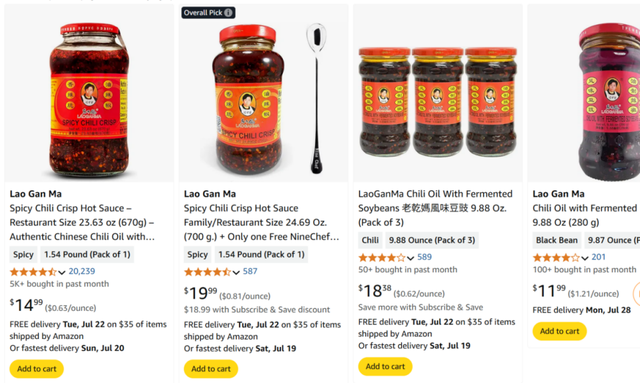Open LaoGanMa Chili Oil With Fermented Soybeans title

click(x=435, y=208)
